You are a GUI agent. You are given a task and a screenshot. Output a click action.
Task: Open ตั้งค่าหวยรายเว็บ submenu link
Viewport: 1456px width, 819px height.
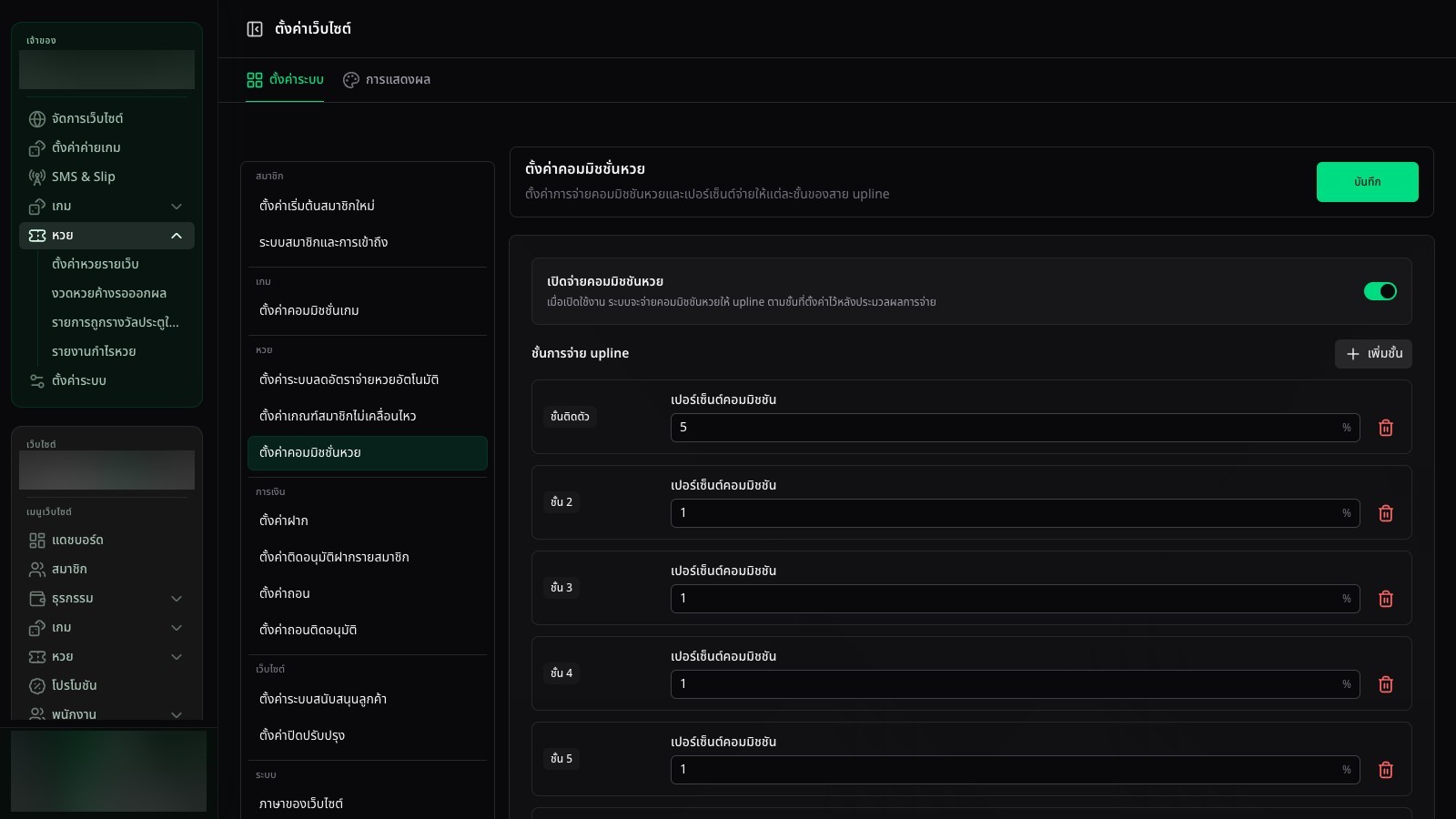(96, 264)
